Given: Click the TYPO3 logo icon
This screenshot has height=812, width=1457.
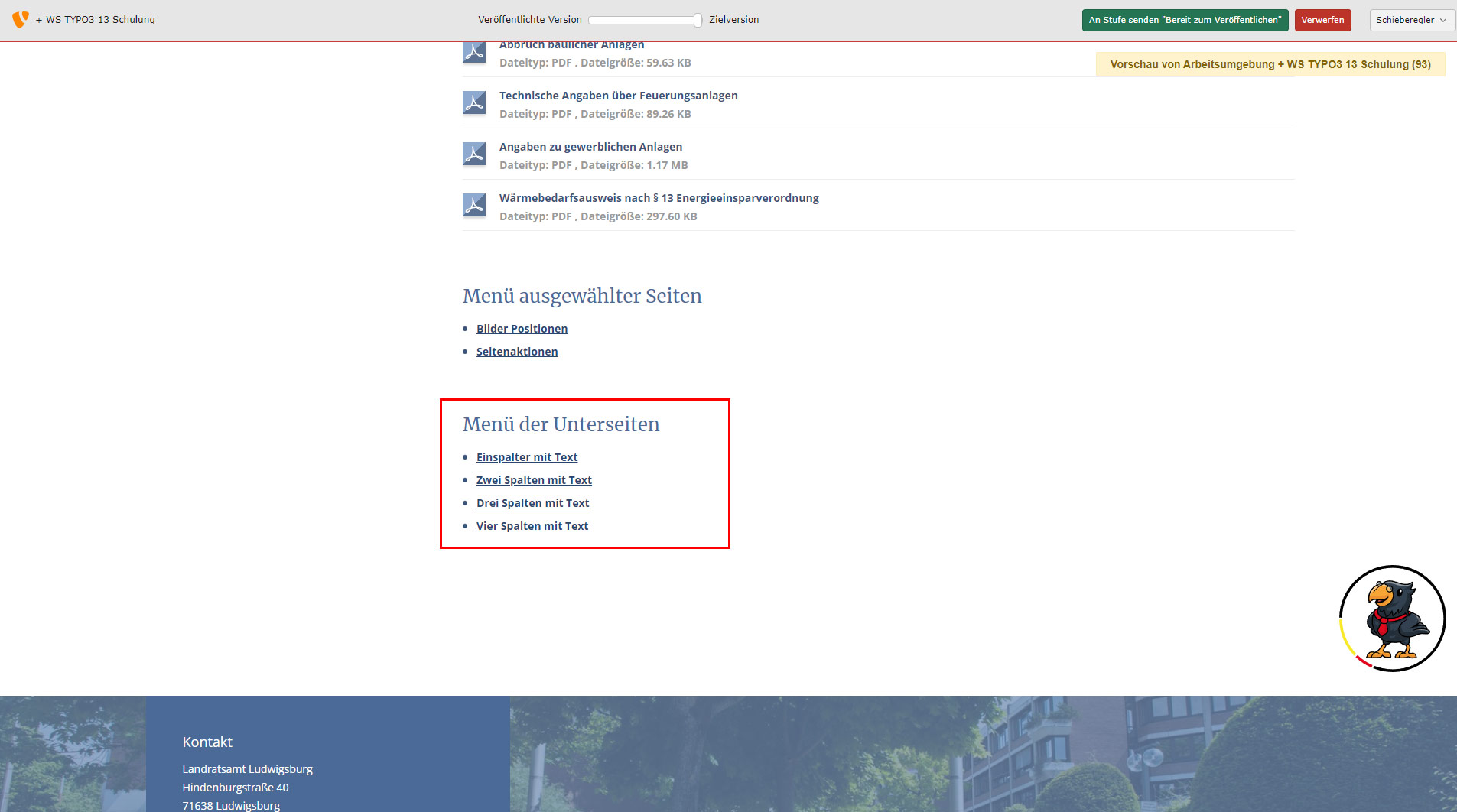Looking at the screenshot, I should pos(21,19).
